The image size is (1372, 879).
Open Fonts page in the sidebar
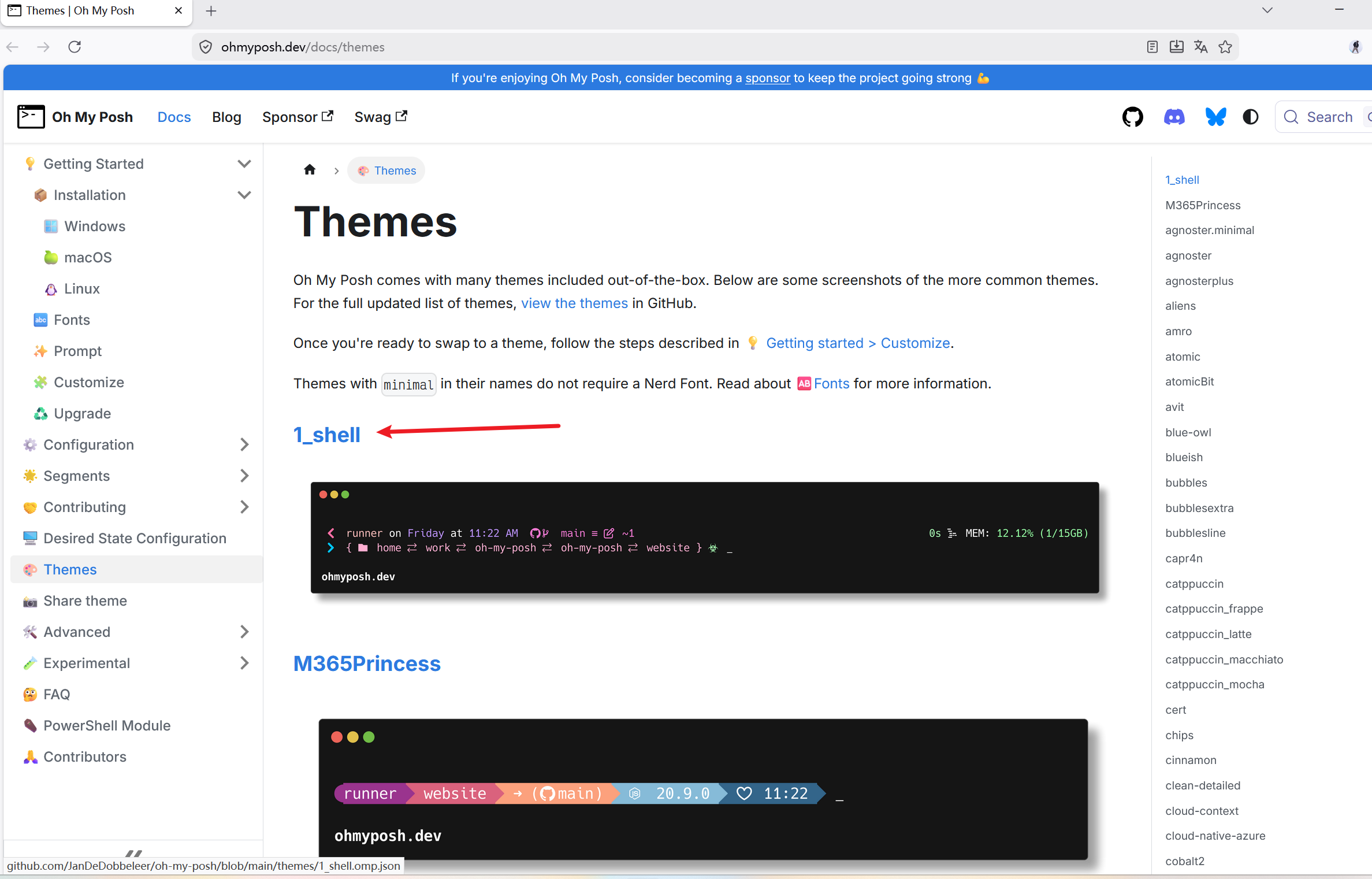[x=72, y=320]
